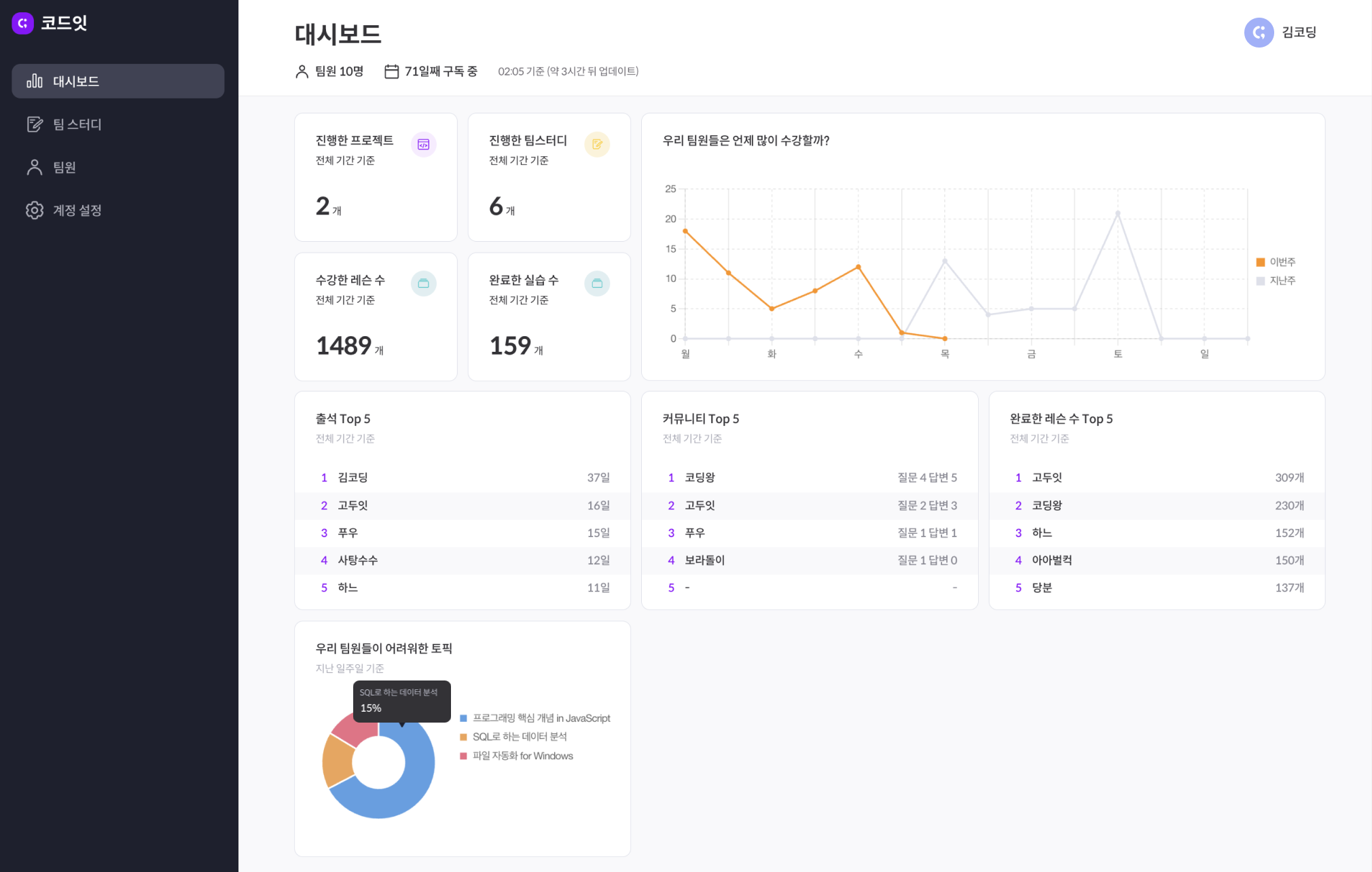This screenshot has width=1372, height=872.
Task: Click the 계정 설정 gear icon
Action: tap(35, 211)
